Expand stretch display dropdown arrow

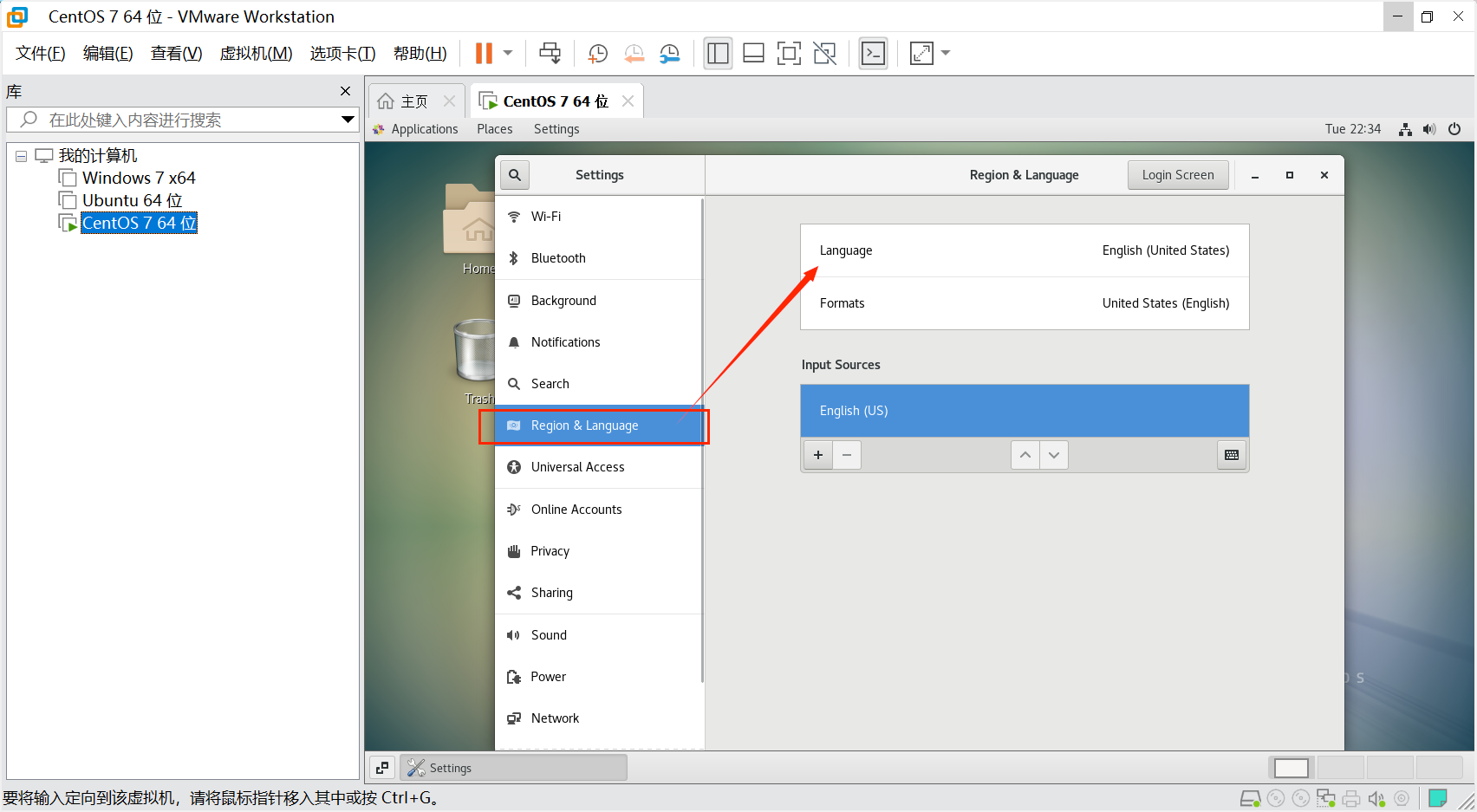click(946, 53)
